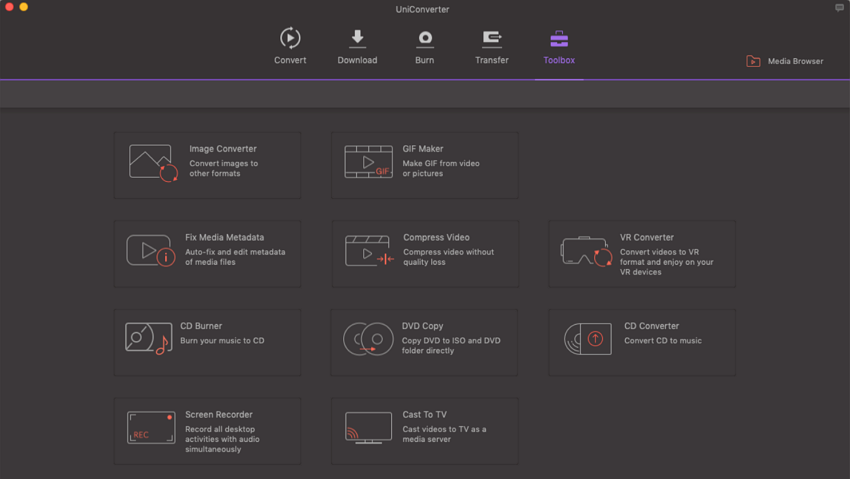Image resolution: width=850 pixels, height=479 pixels.
Task: Click 'Convert images to other formats' description
Action: click(x=223, y=169)
